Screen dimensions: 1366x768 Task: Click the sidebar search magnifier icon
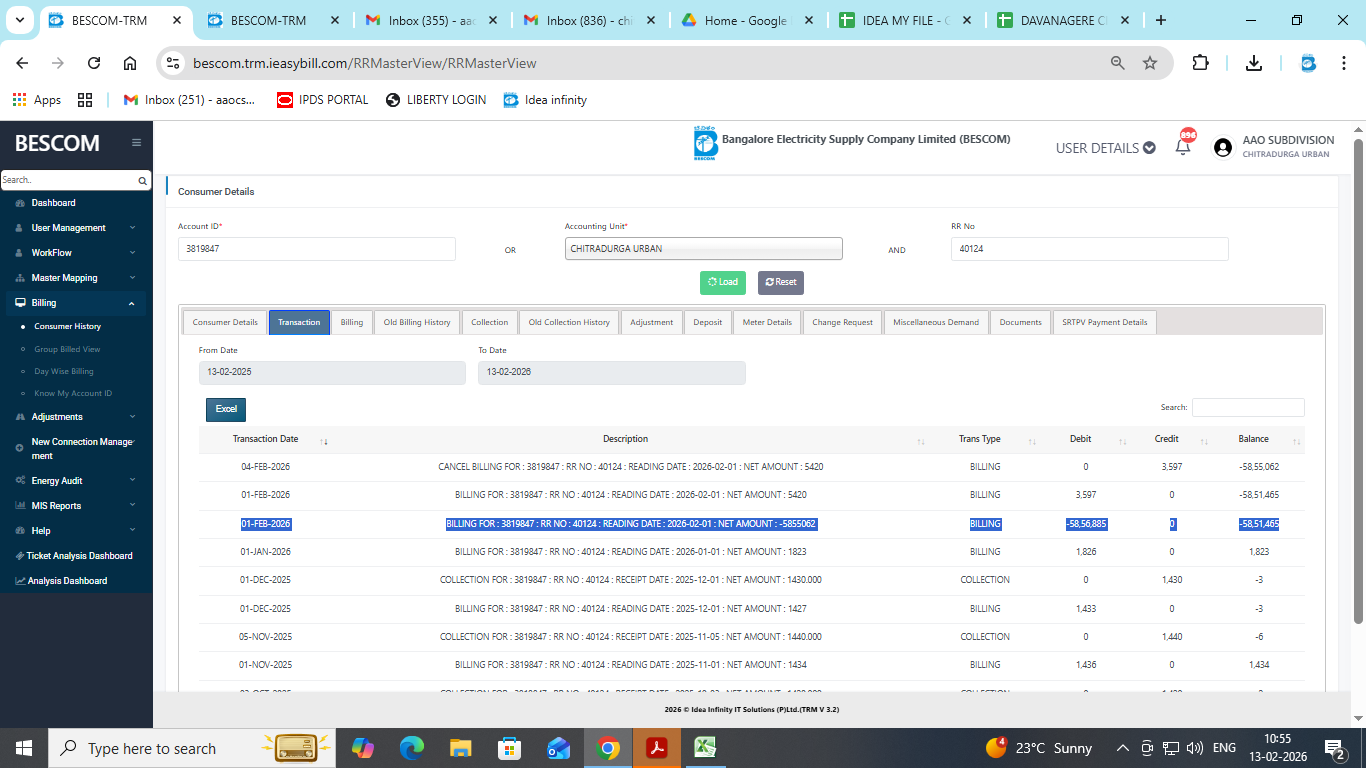143,181
